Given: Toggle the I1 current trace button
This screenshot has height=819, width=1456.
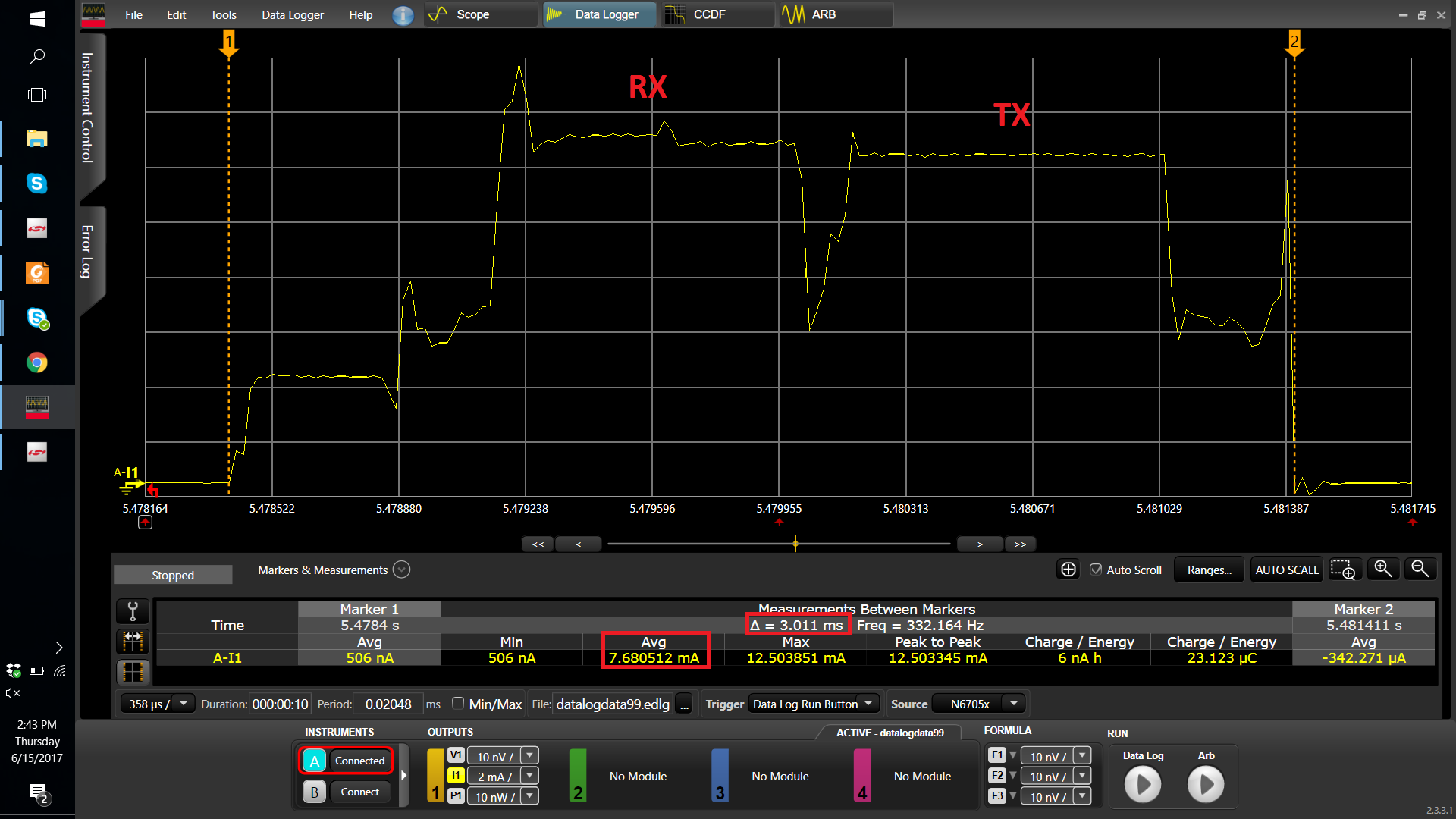Looking at the screenshot, I should pos(455,776).
